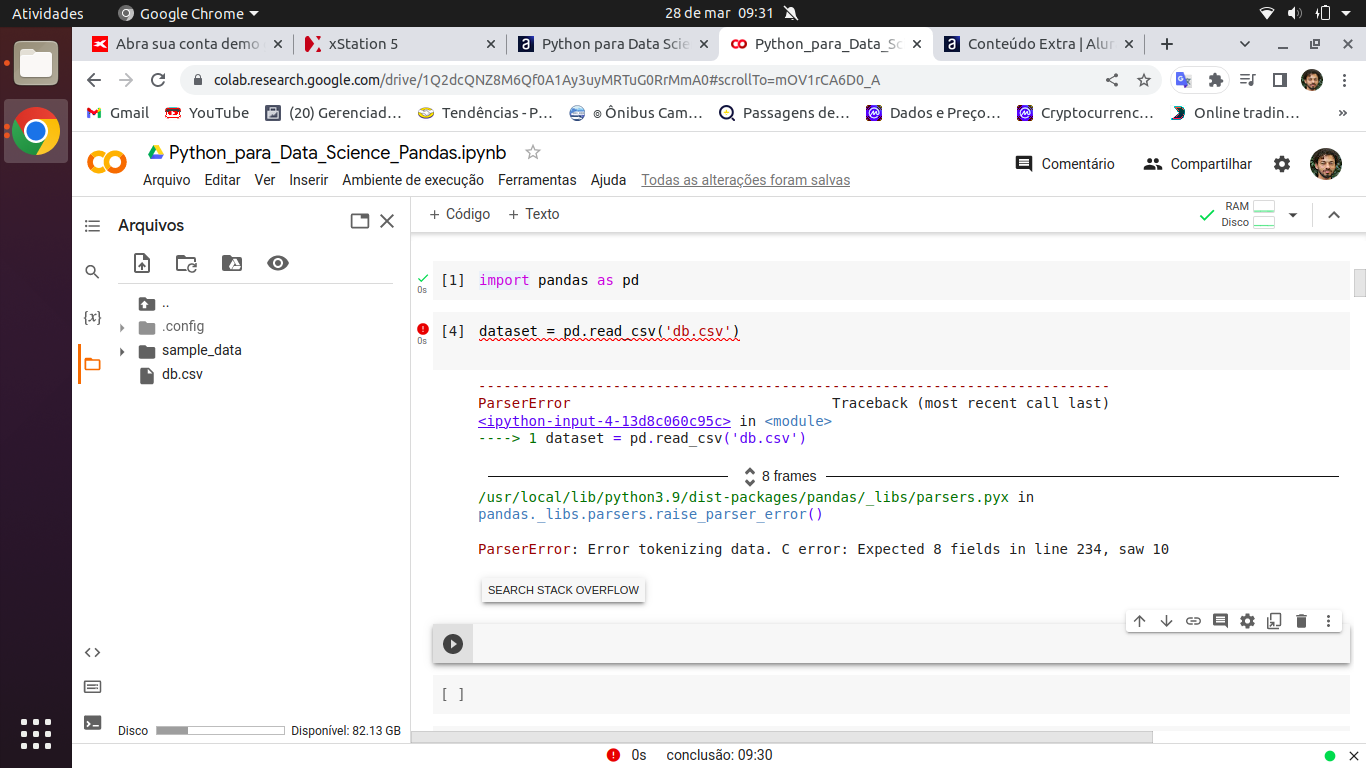Open the Comentário button
Viewport: 1366px width, 768px height.
(x=1064, y=164)
